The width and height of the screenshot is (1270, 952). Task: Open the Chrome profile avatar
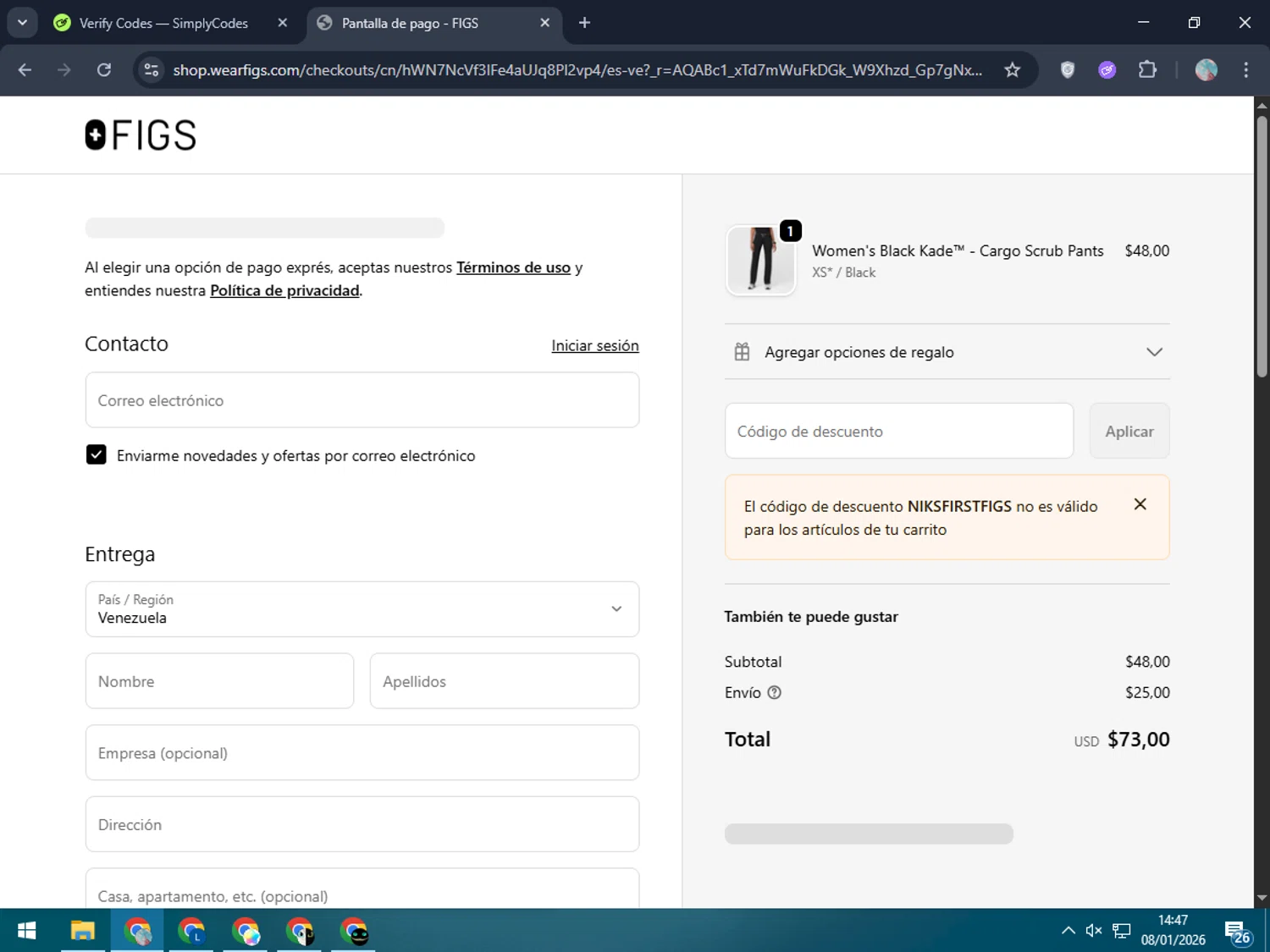tap(1206, 70)
